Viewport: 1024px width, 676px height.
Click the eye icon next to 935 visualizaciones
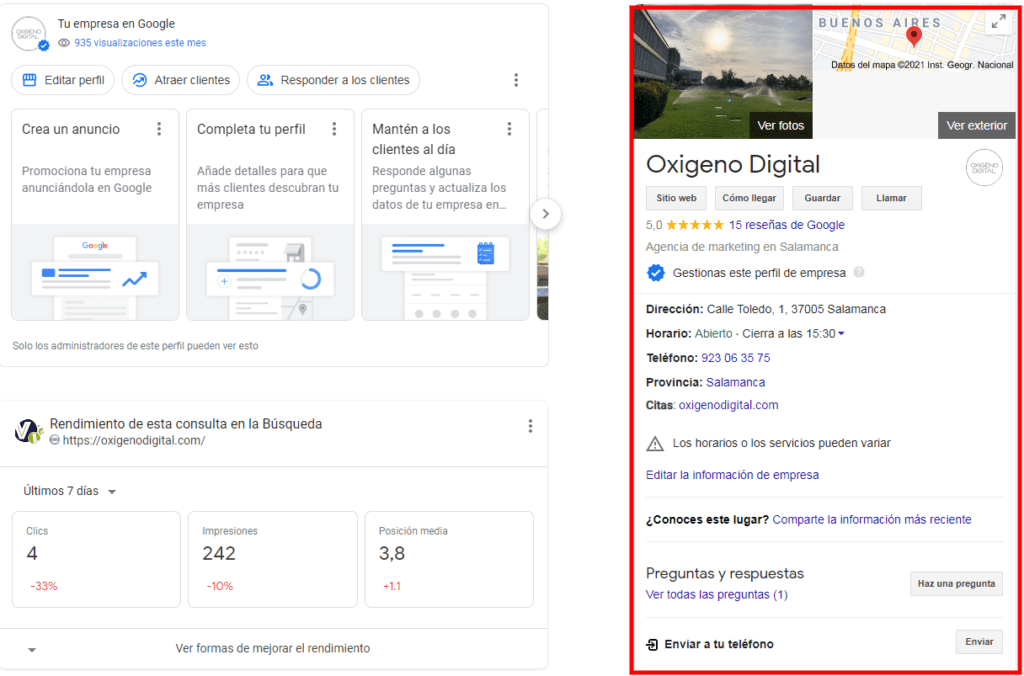click(x=63, y=43)
